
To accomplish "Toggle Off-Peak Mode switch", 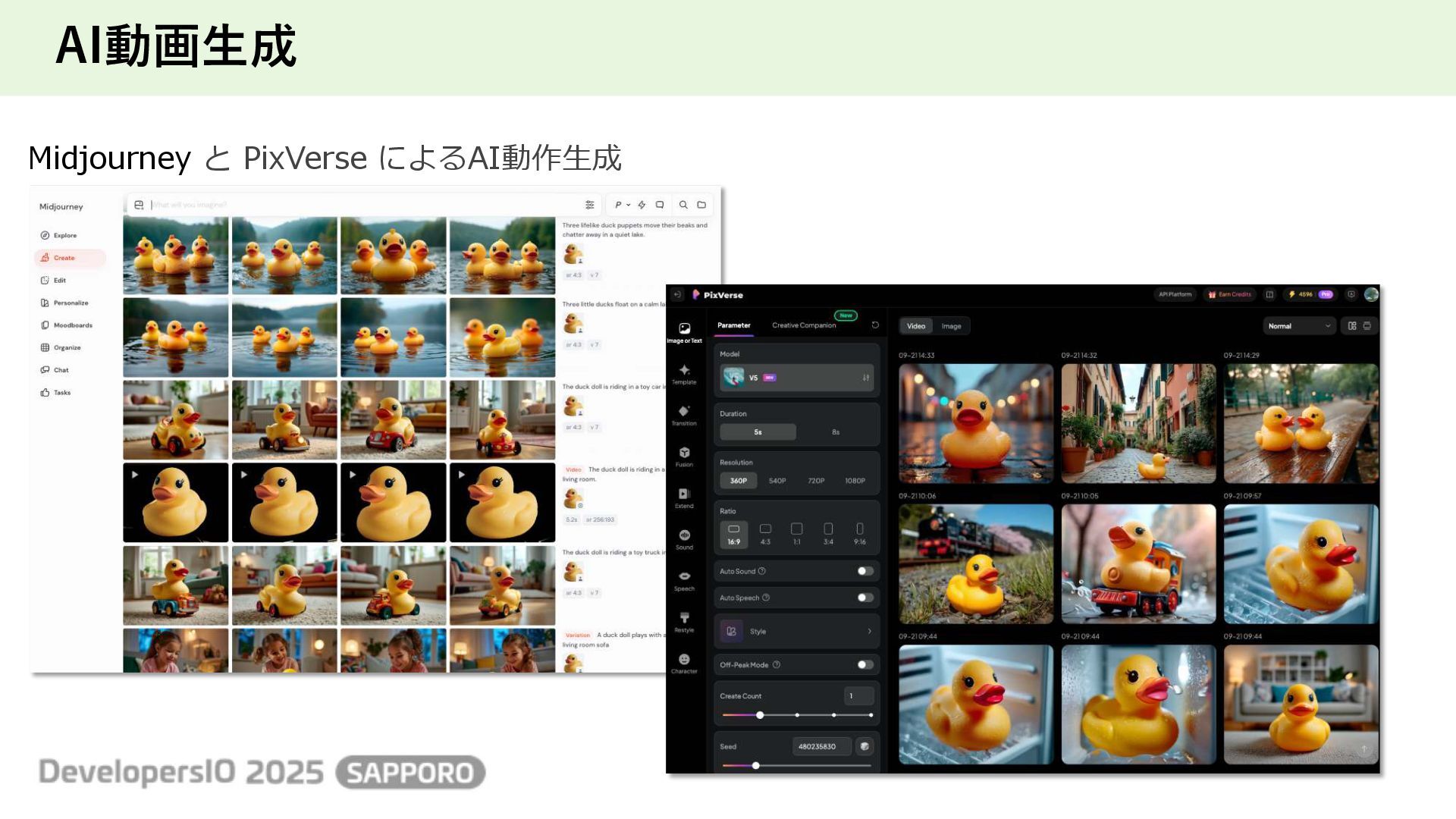I will pyautogui.click(x=865, y=665).
